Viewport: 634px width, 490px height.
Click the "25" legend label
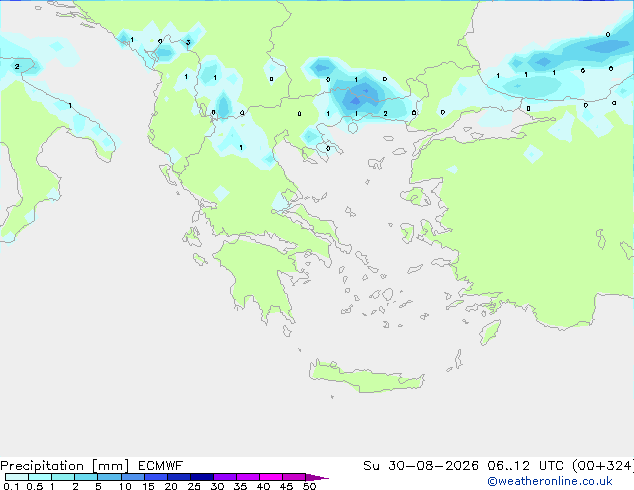(x=194, y=486)
